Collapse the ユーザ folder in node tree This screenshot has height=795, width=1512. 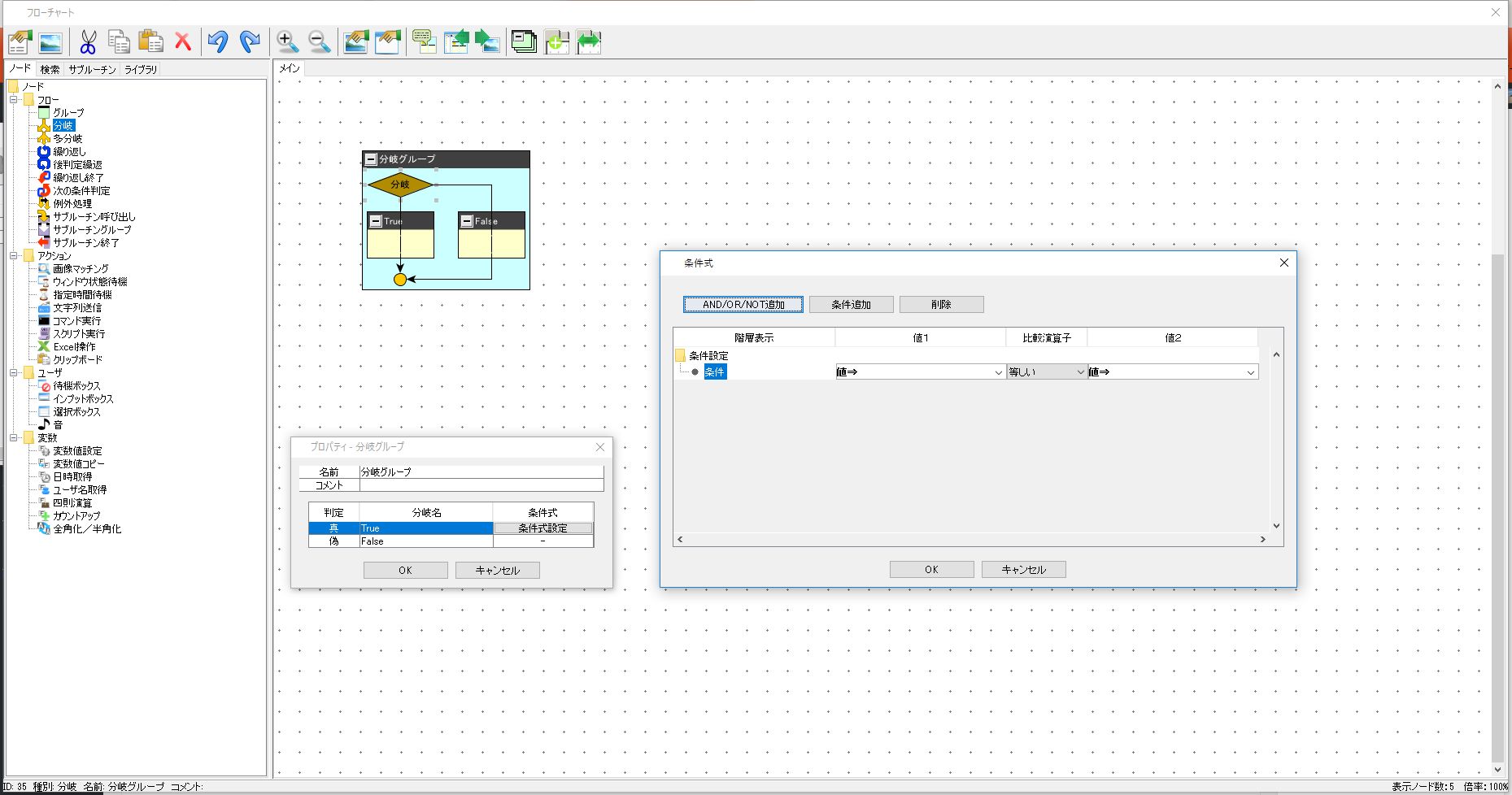[x=14, y=373]
